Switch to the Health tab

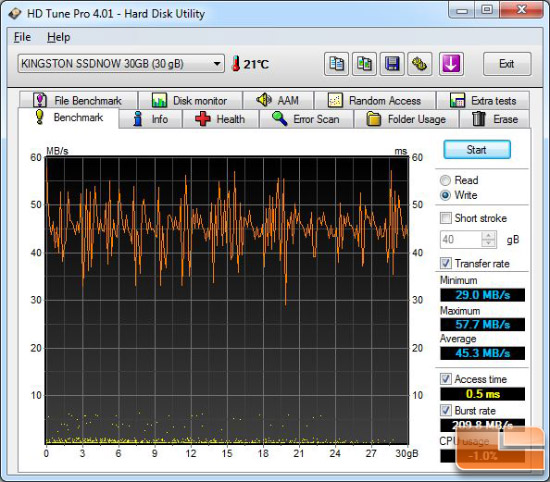(220, 119)
